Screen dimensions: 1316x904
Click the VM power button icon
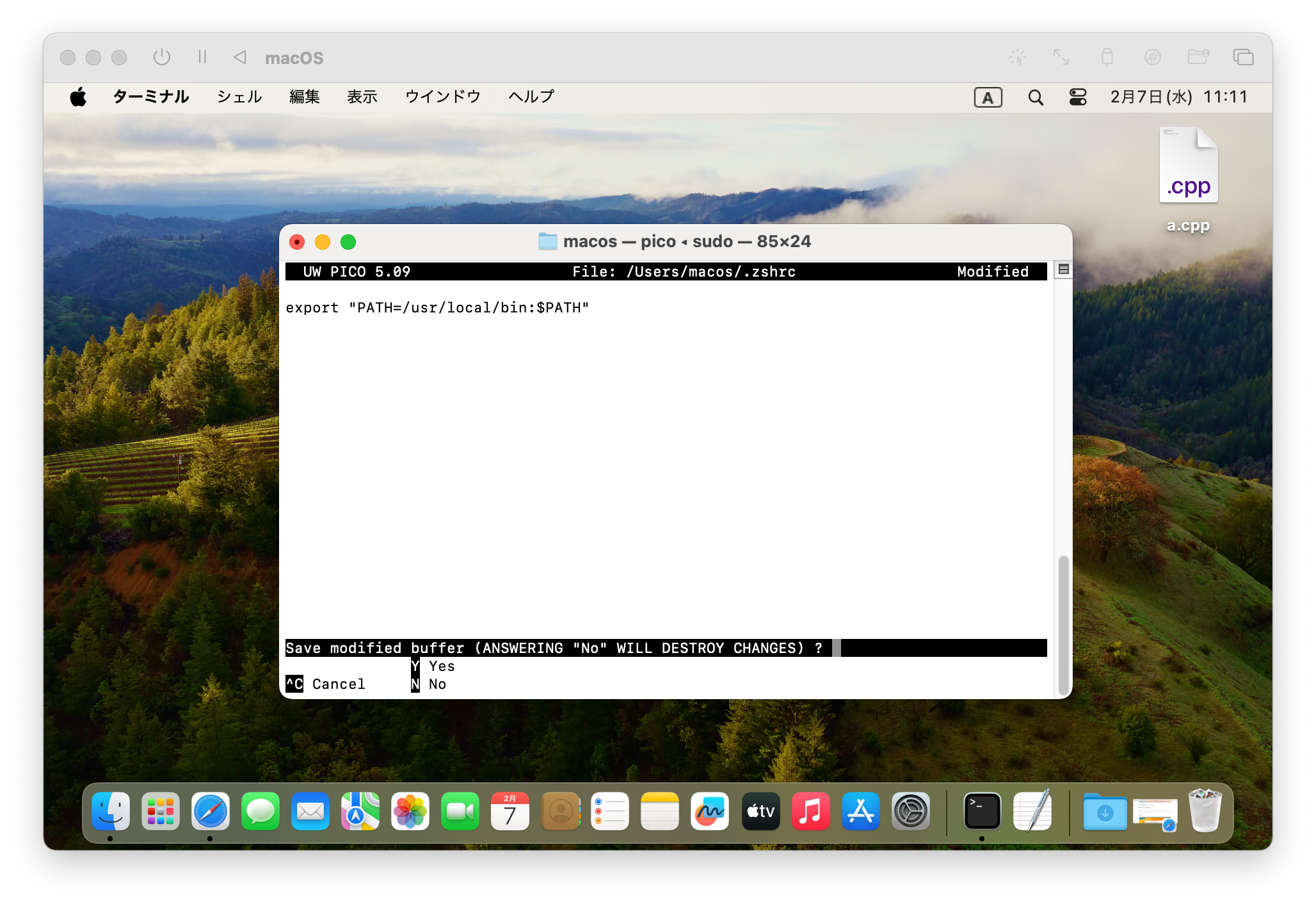162,58
